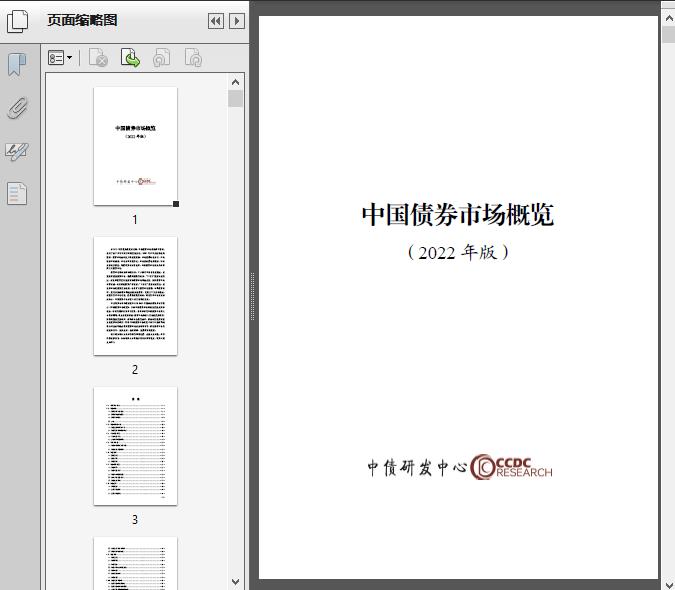
Task: Click the 页面缩略图 panel title
Action: [x=82, y=20]
